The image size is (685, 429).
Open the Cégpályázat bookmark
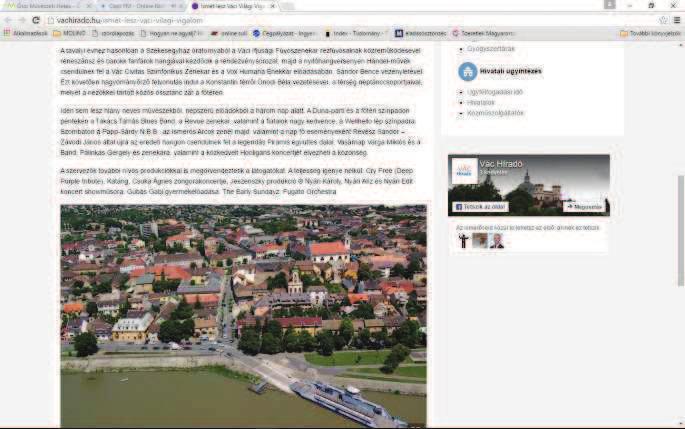pyautogui.click(x=284, y=33)
